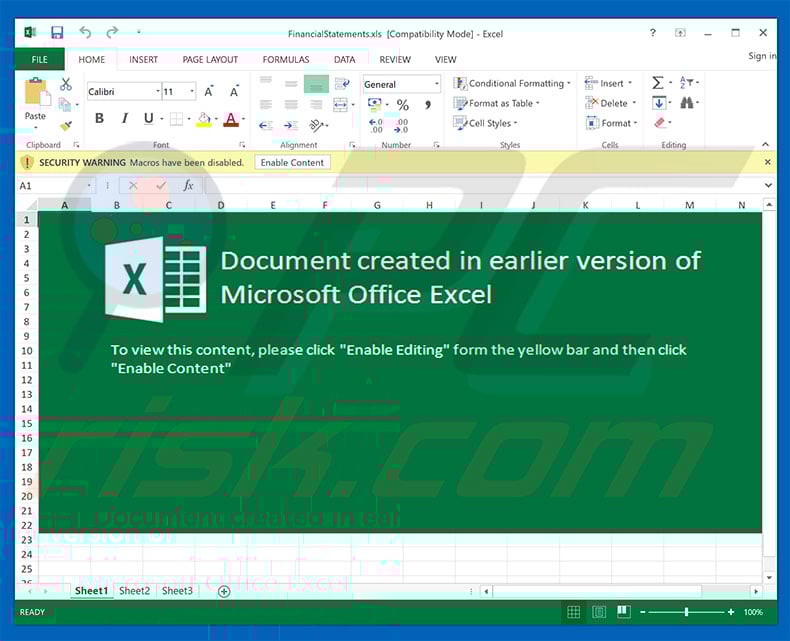790x641 pixels.
Task: Apply Comma Style format
Action: pos(428,105)
